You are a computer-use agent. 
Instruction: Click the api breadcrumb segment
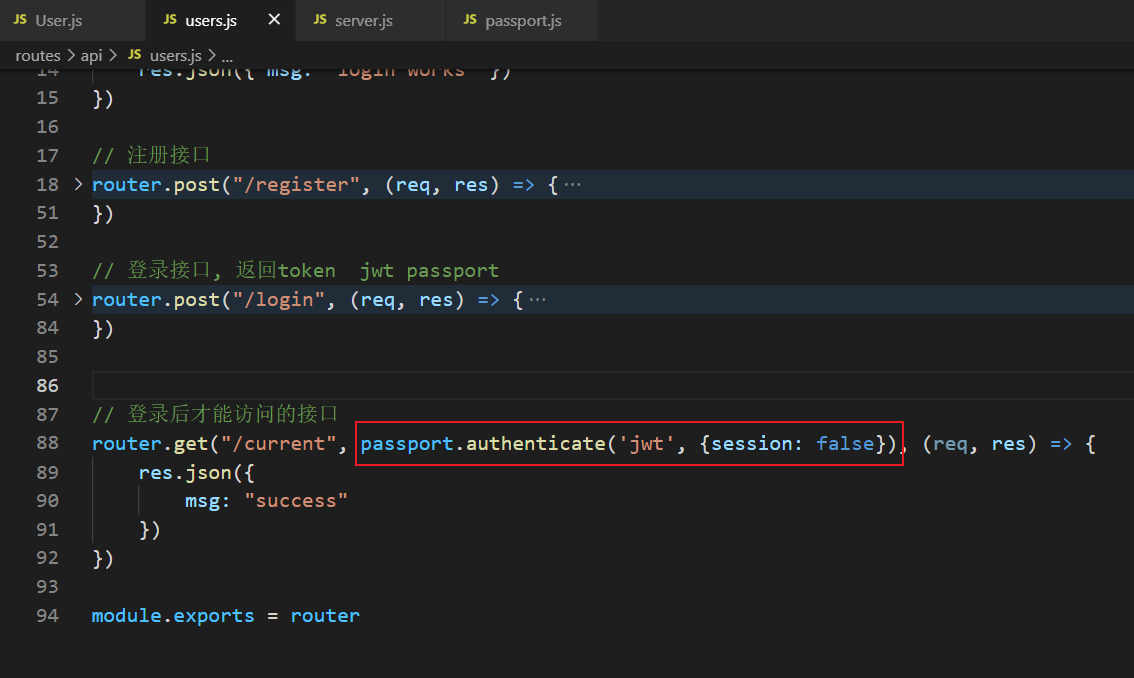coord(91,55)
